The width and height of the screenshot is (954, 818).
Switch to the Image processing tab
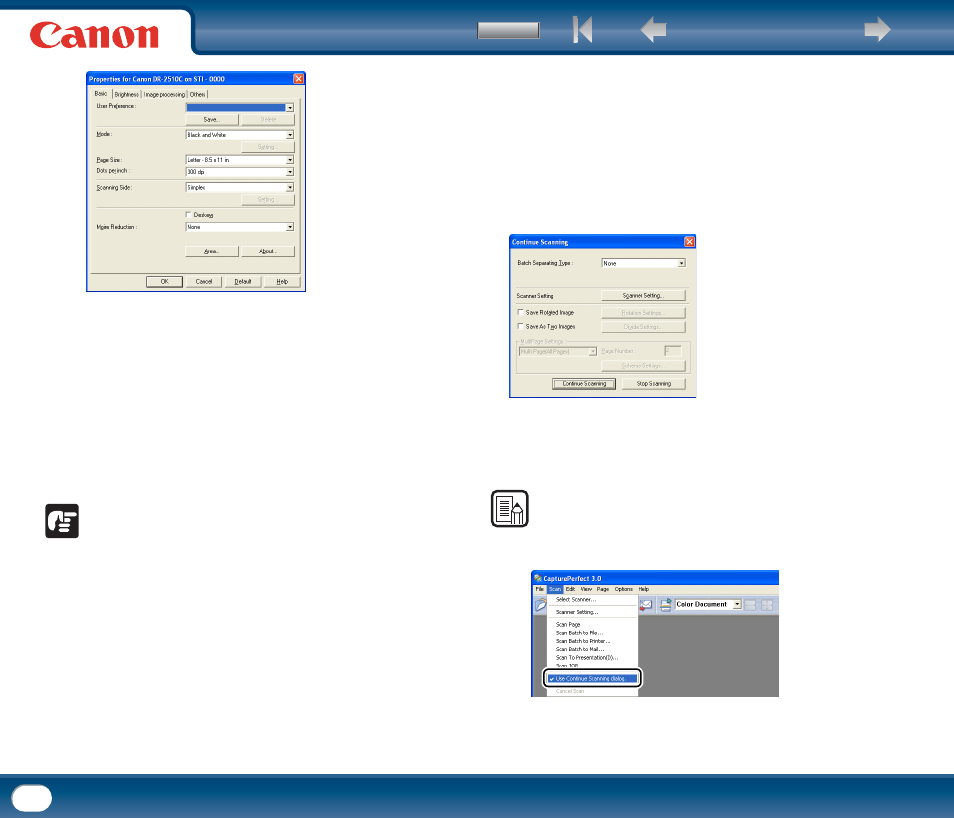tap(164, 94)
